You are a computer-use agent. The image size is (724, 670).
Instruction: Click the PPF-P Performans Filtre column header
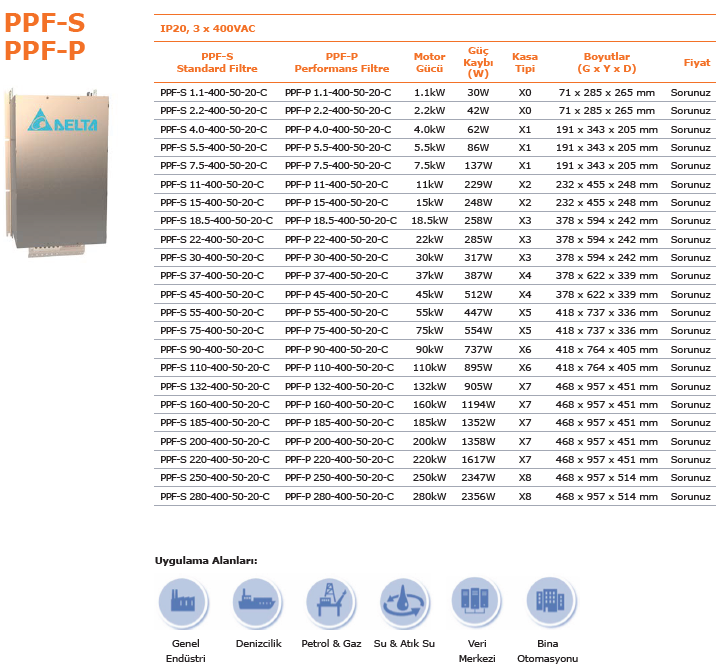342,62
